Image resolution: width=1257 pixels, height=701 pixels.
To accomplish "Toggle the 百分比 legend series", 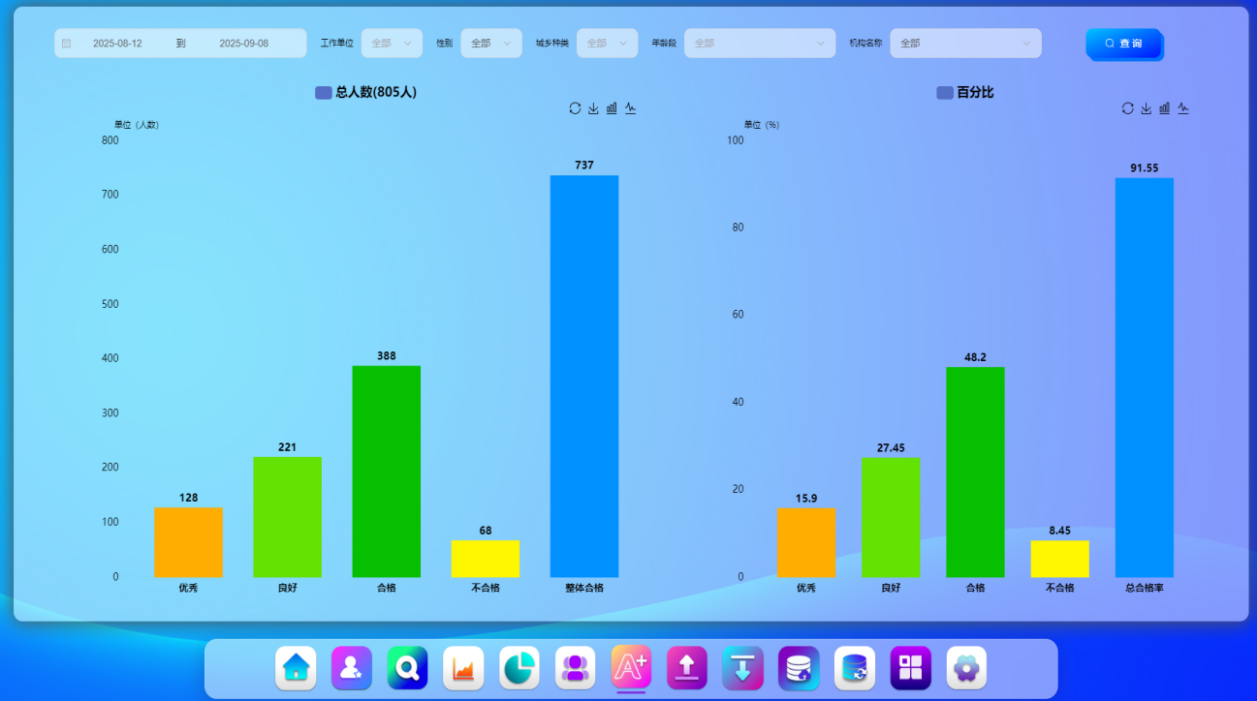I will click(x=965, y=92).
